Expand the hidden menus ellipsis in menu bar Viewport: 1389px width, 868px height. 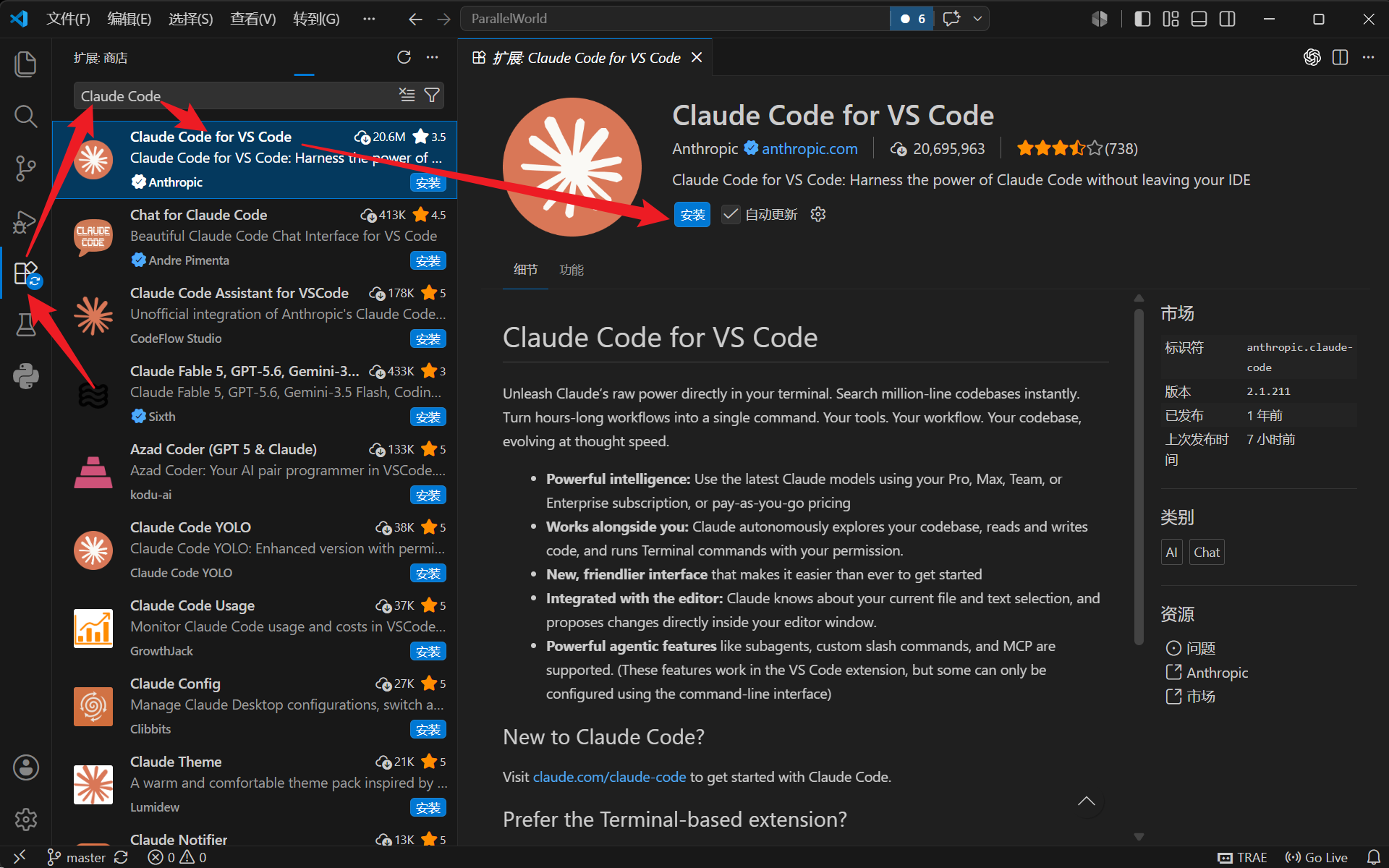369,19
